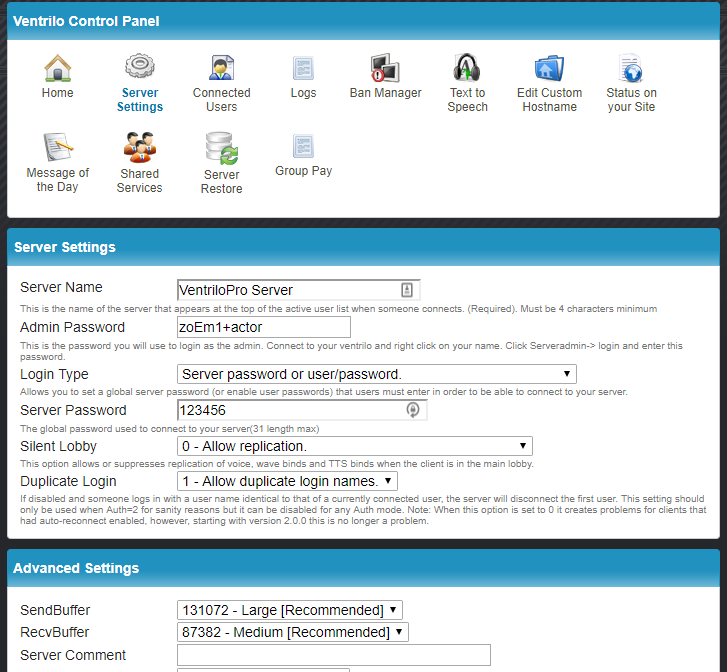The width and height of the screenshot is (727, 672).
Task: Open the Connected Users icon
Action: pos(222,68)
